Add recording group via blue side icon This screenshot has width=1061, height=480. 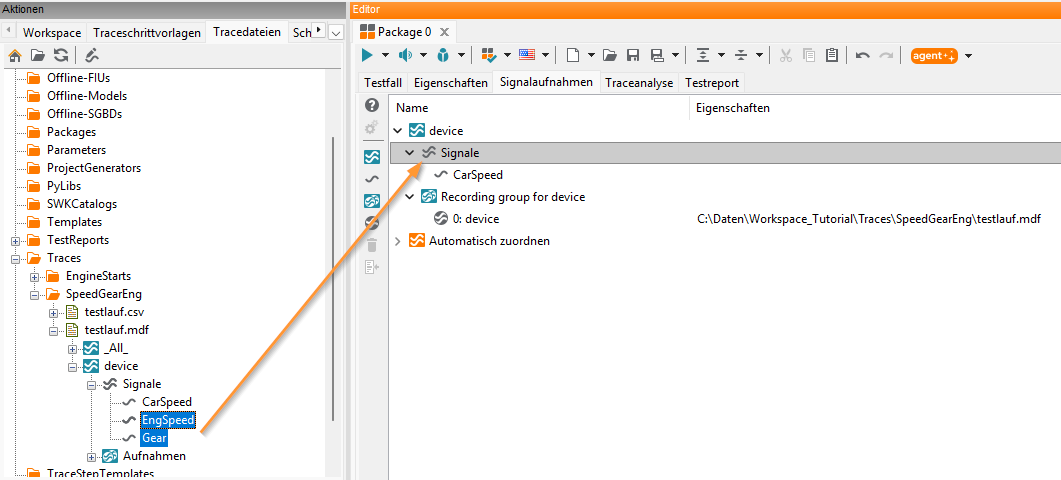[371, 201]
